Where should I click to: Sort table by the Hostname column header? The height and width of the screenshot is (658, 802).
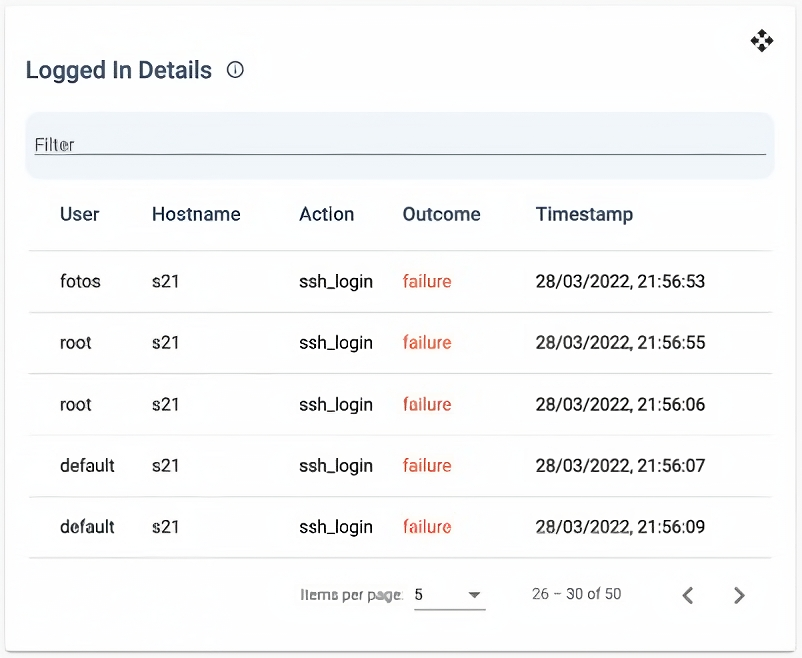click(x=196, y=214)
